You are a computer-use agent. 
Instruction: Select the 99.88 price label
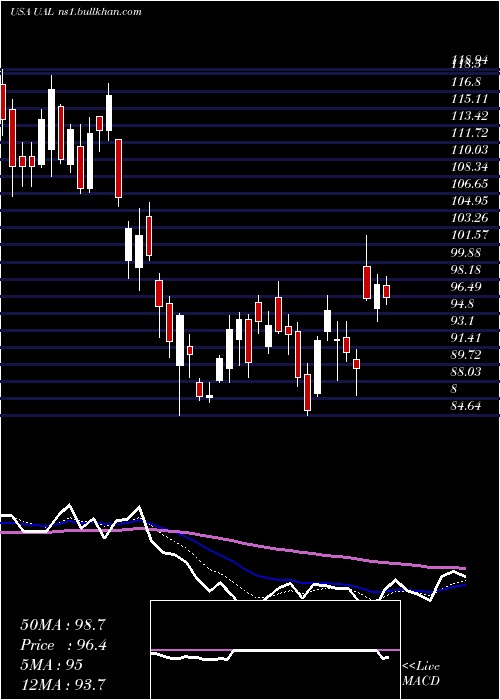(x=467, y=253)
